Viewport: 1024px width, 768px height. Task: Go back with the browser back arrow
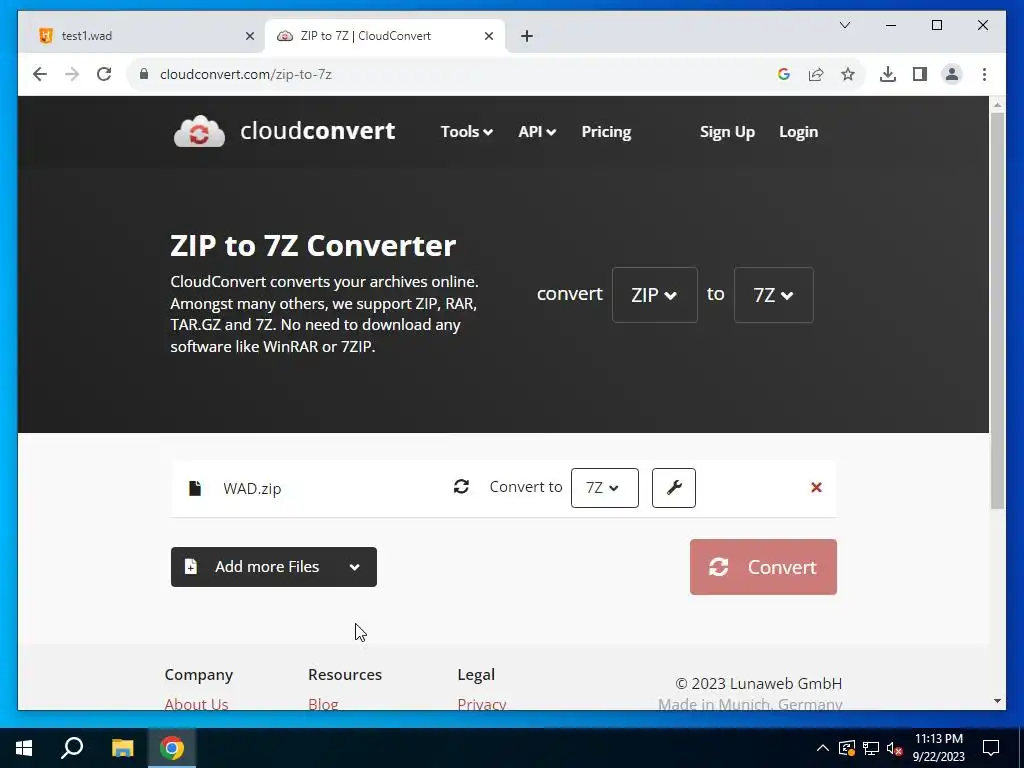(40, 74)
